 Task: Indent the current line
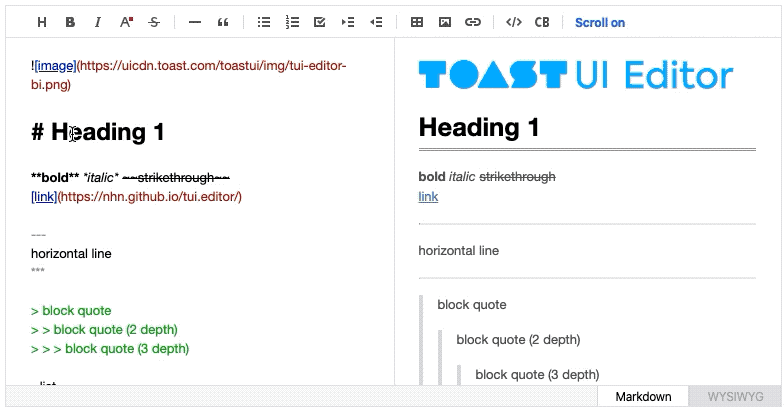[x=348, y=22]
